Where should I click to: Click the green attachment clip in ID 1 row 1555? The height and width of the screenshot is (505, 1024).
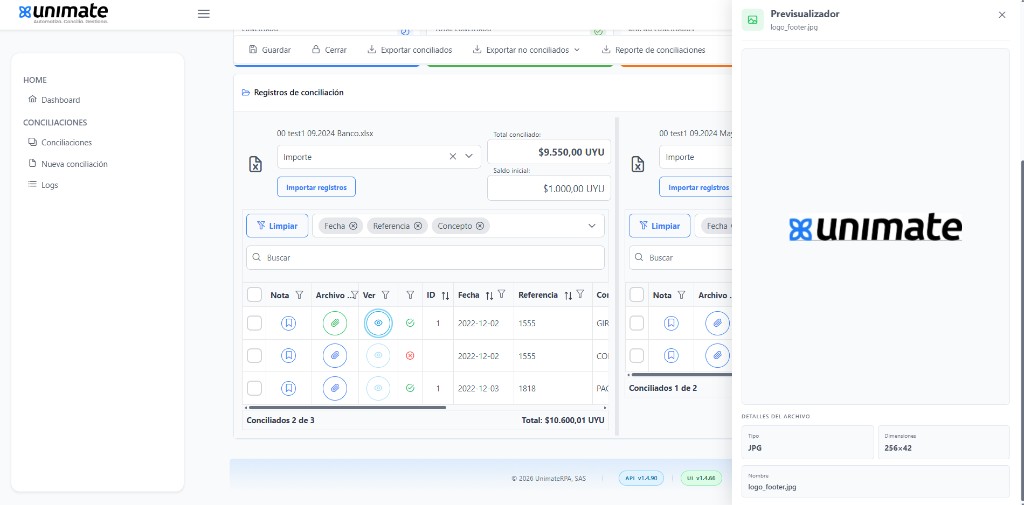[335, 323]
